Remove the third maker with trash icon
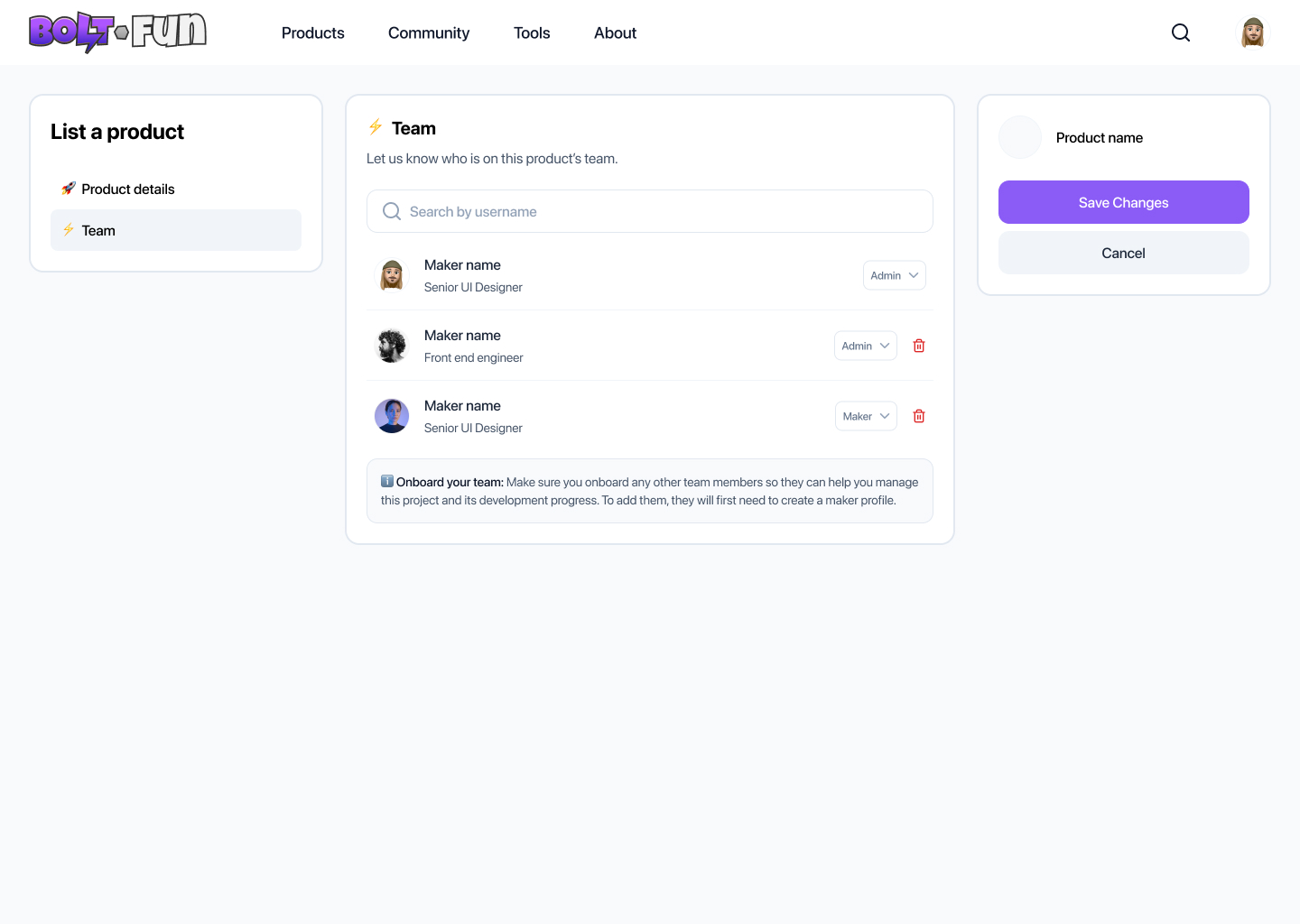1300x924 pixels. (x=919, y=416)
